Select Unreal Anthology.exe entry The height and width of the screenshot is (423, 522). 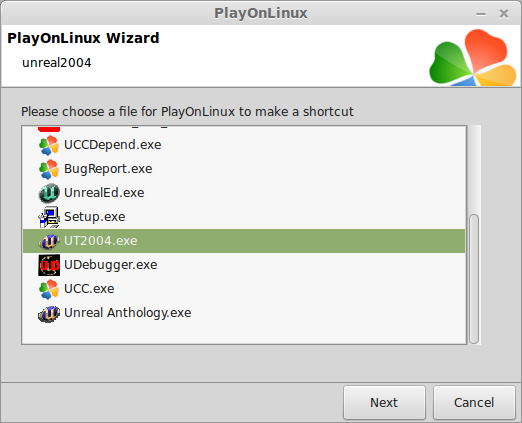pos(244,313)
